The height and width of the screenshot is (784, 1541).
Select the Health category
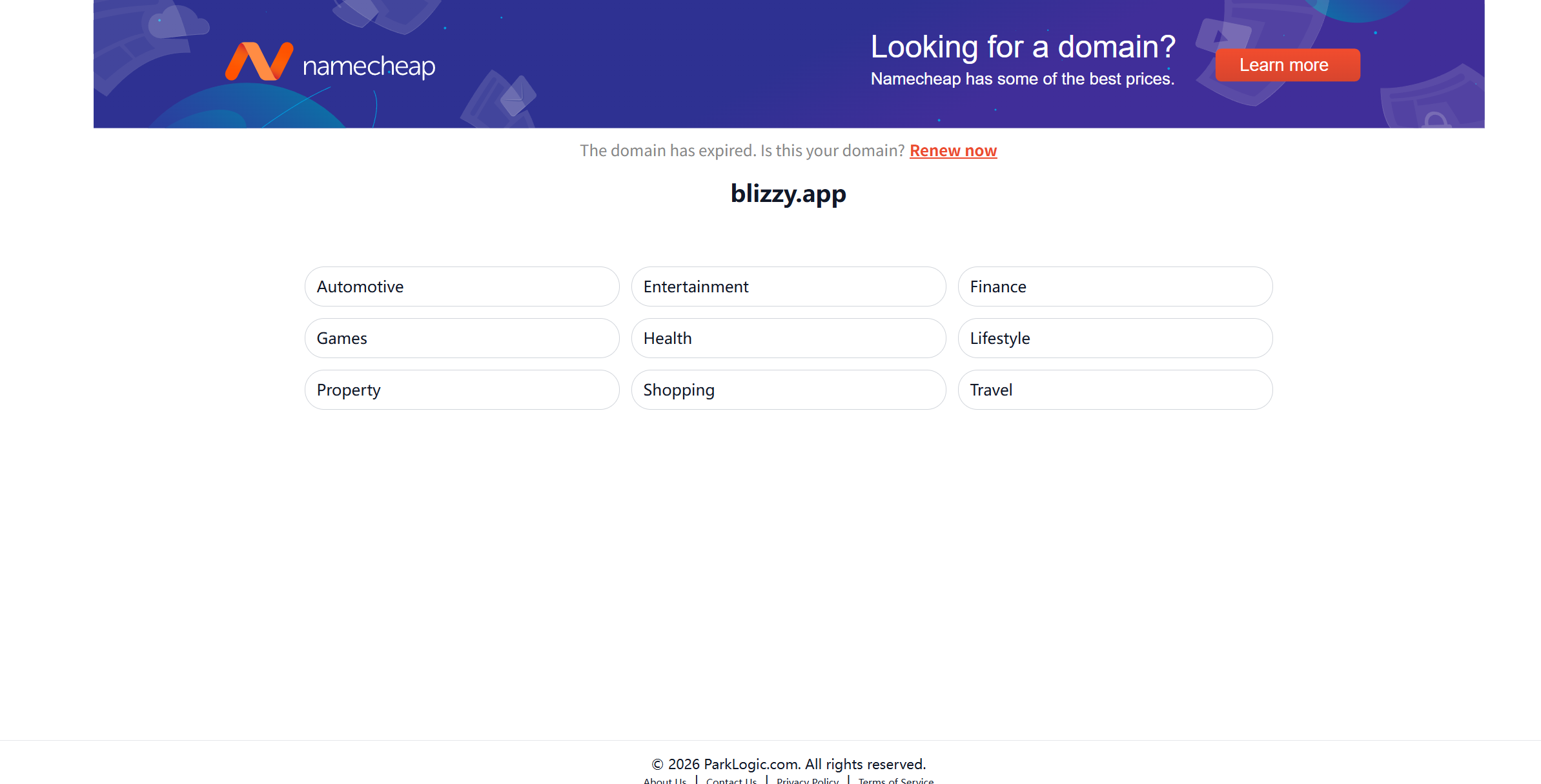(x=788, y=338)
